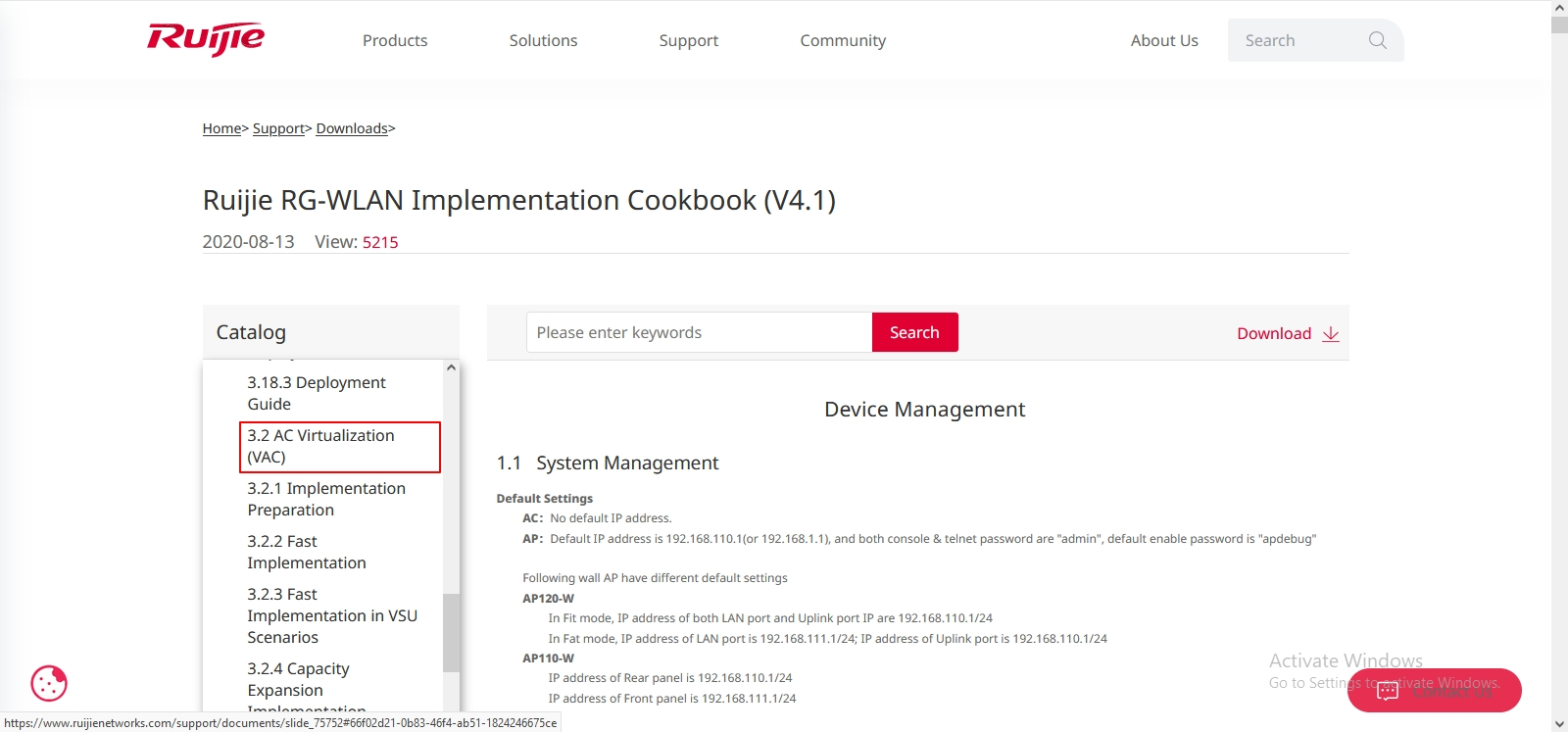Click the 'Catalog' heading

(251, 332)
